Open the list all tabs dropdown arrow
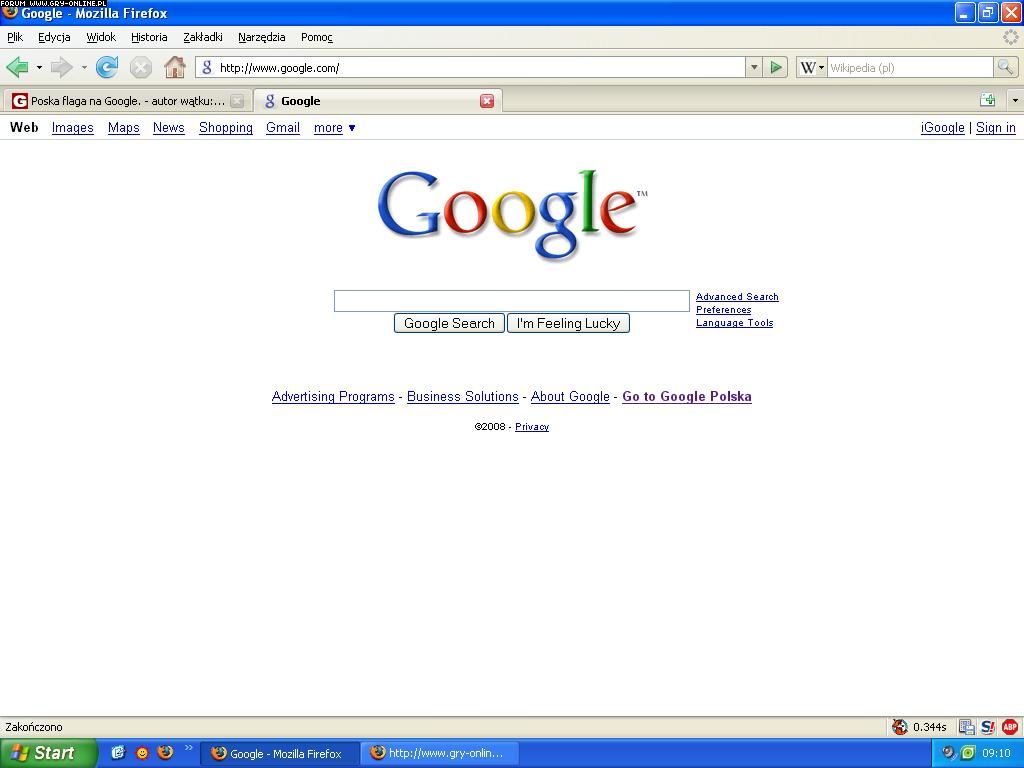The image size is (1024, 768). pos(1015,101)
